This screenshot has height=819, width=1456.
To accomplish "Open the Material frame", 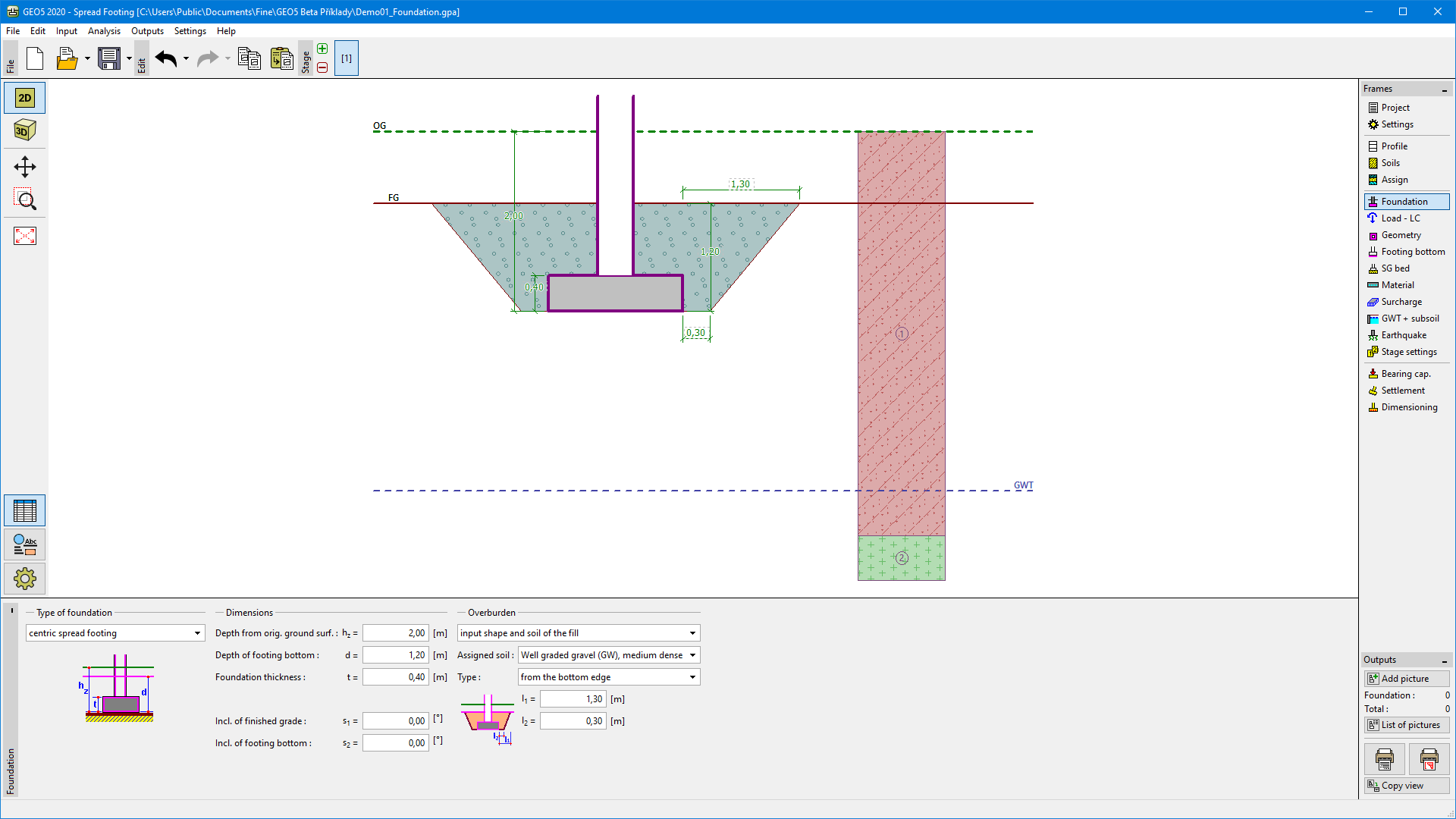I will [1407, 285].
